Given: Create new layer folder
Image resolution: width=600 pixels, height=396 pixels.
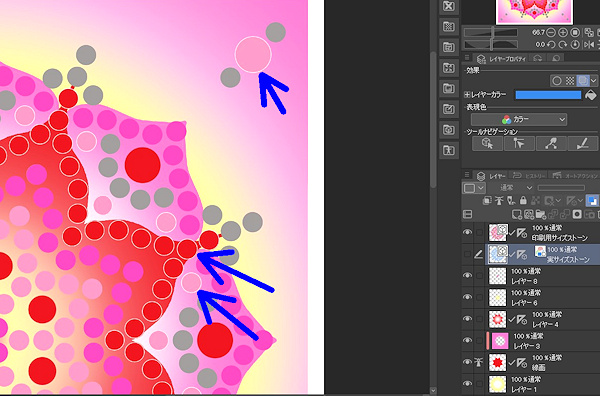Looking at the screenshot, I should pyautogui.click(x=541, y=215).
